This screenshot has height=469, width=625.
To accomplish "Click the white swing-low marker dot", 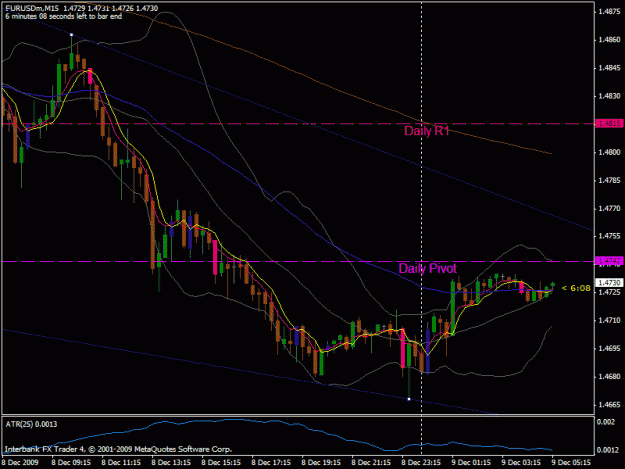I will [409, 399].
